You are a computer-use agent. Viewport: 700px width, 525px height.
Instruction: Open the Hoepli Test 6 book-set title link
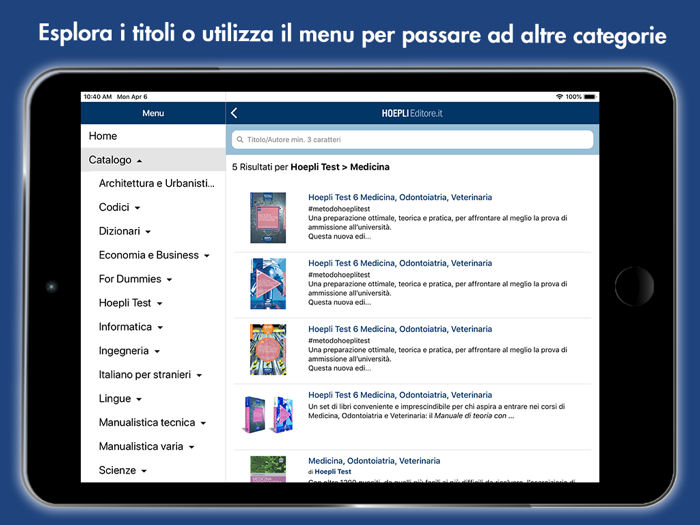400,395
